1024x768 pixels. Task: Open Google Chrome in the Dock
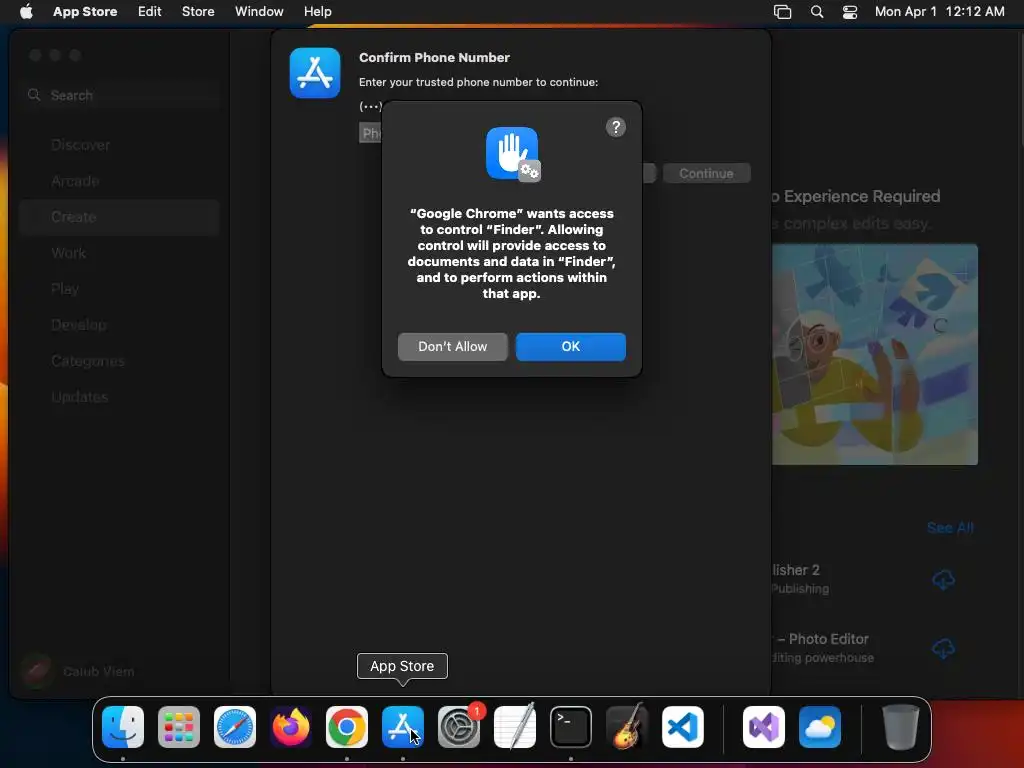(x=347, y=727)
